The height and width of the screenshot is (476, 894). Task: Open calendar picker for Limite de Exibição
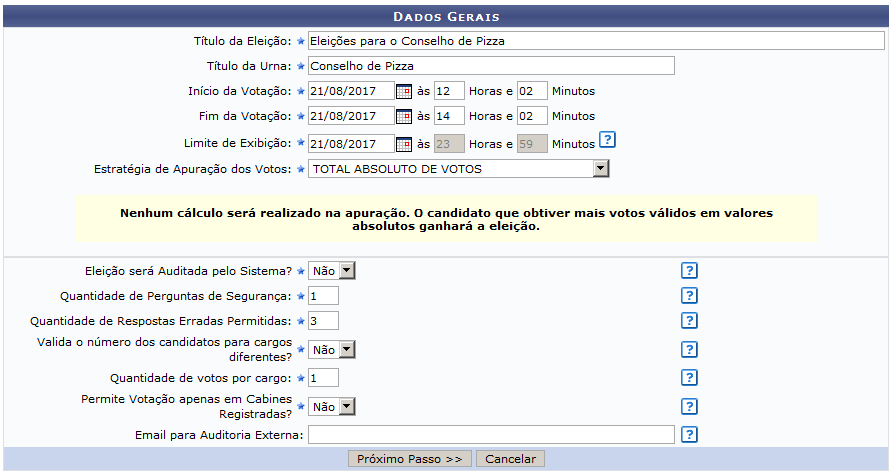[x=404, y=143]
